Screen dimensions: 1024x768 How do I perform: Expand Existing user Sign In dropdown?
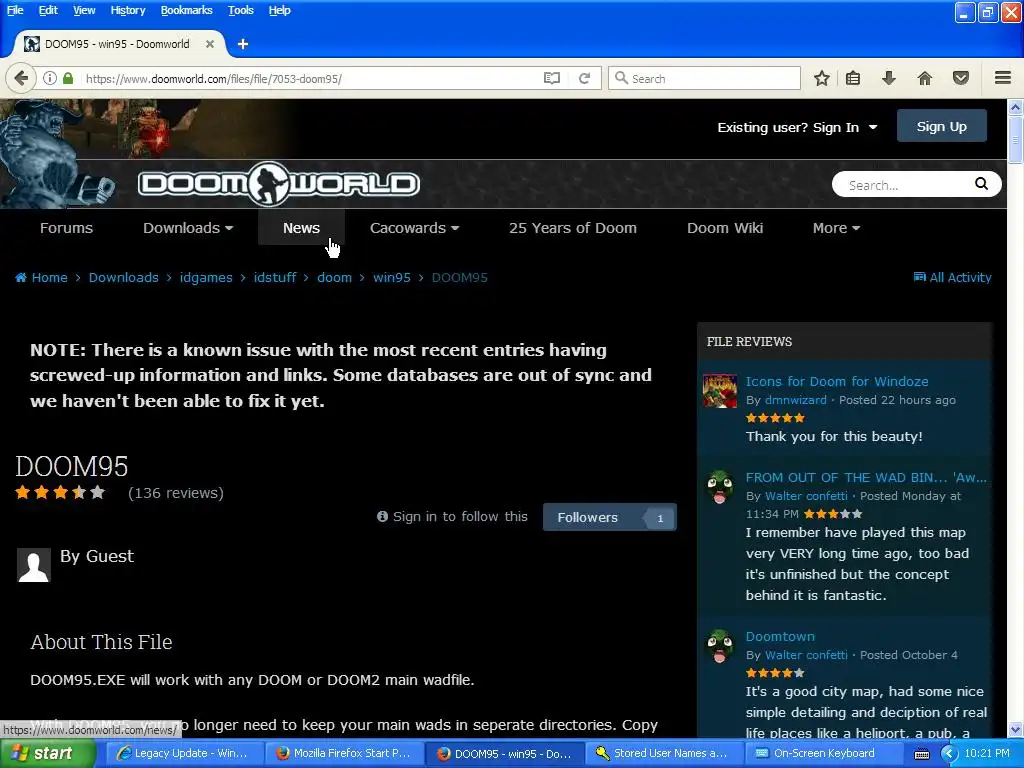(797, 127)
